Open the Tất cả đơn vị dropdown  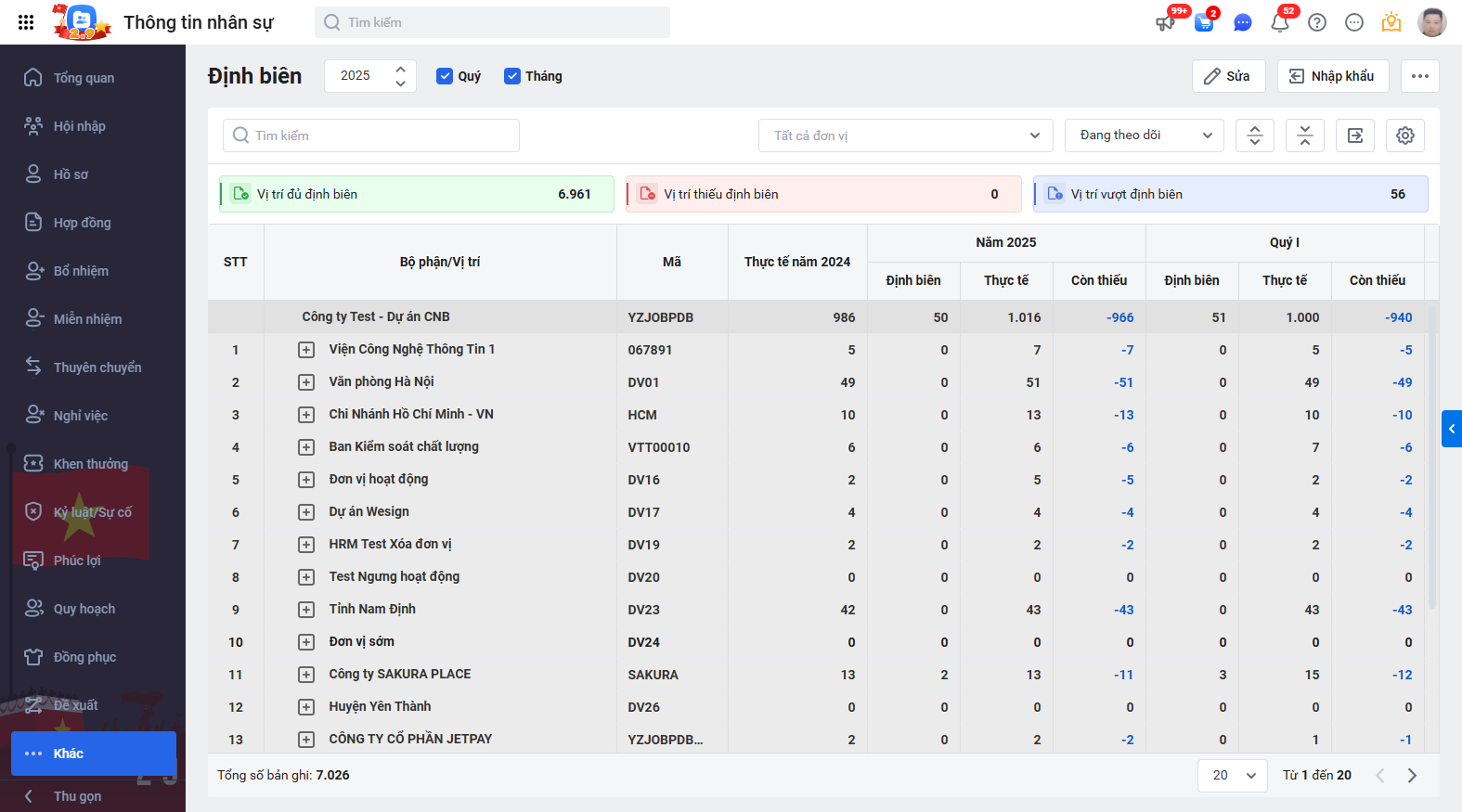[905, 135]
